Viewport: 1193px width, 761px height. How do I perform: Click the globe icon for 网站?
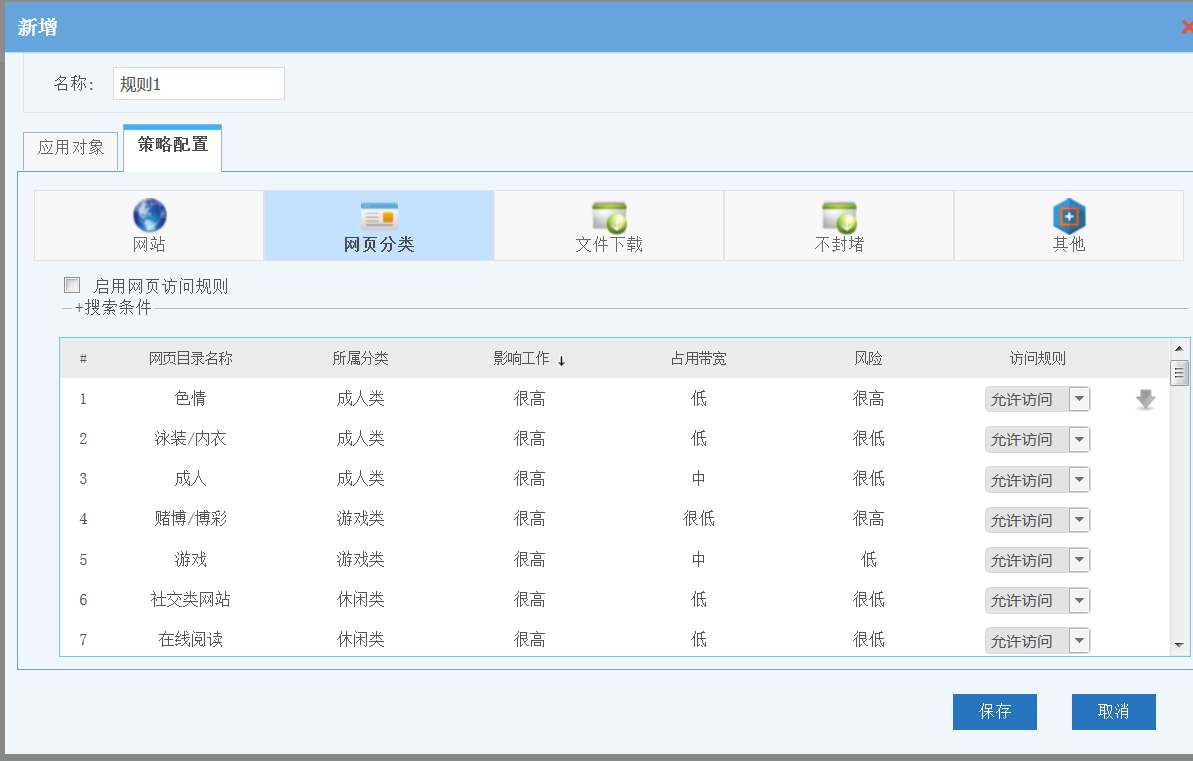149,215
